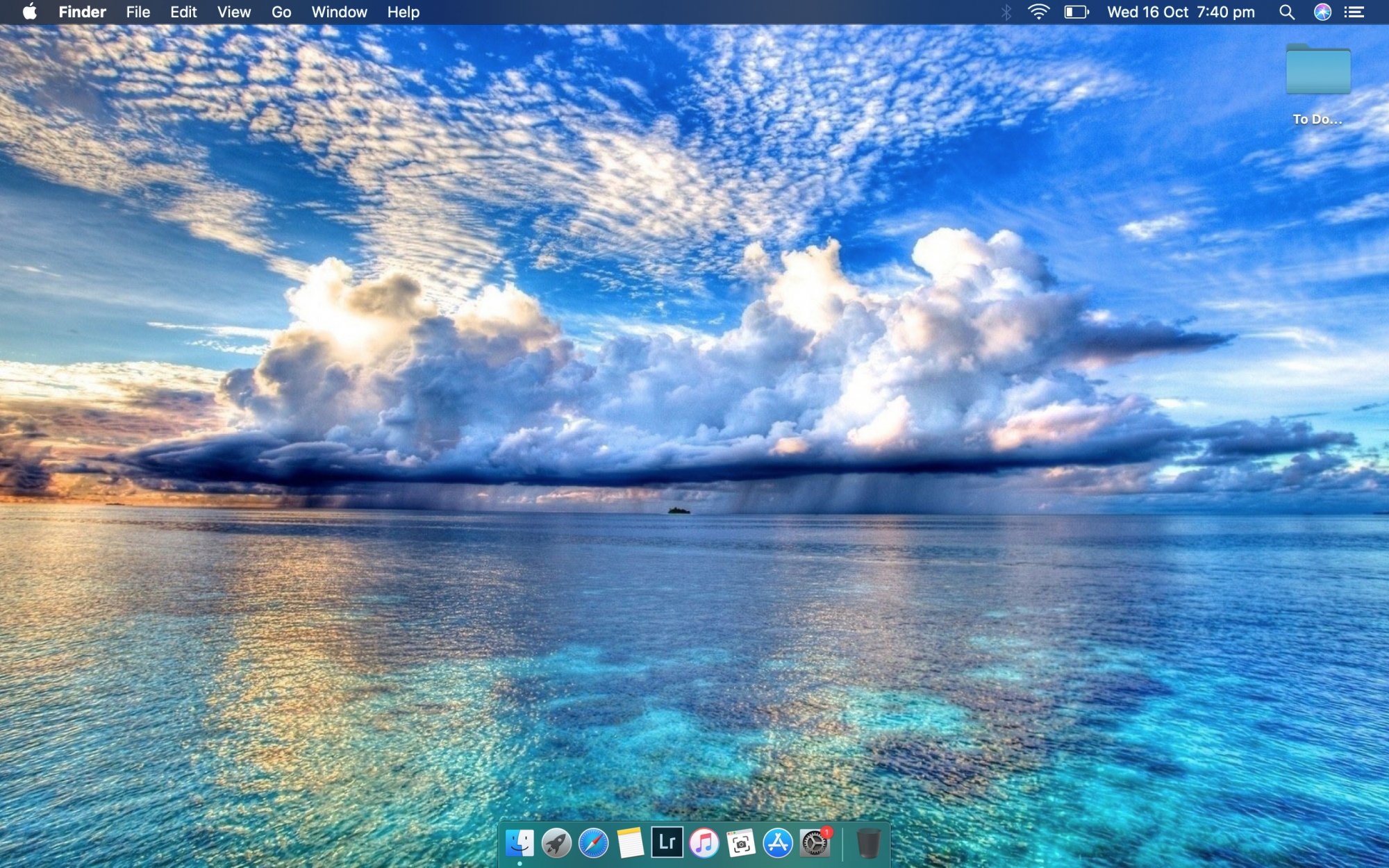Image resolution: width=1389 pixels, height=868 pixels.
Task: Show Notification Center list icon
Action: [1354, 12]
